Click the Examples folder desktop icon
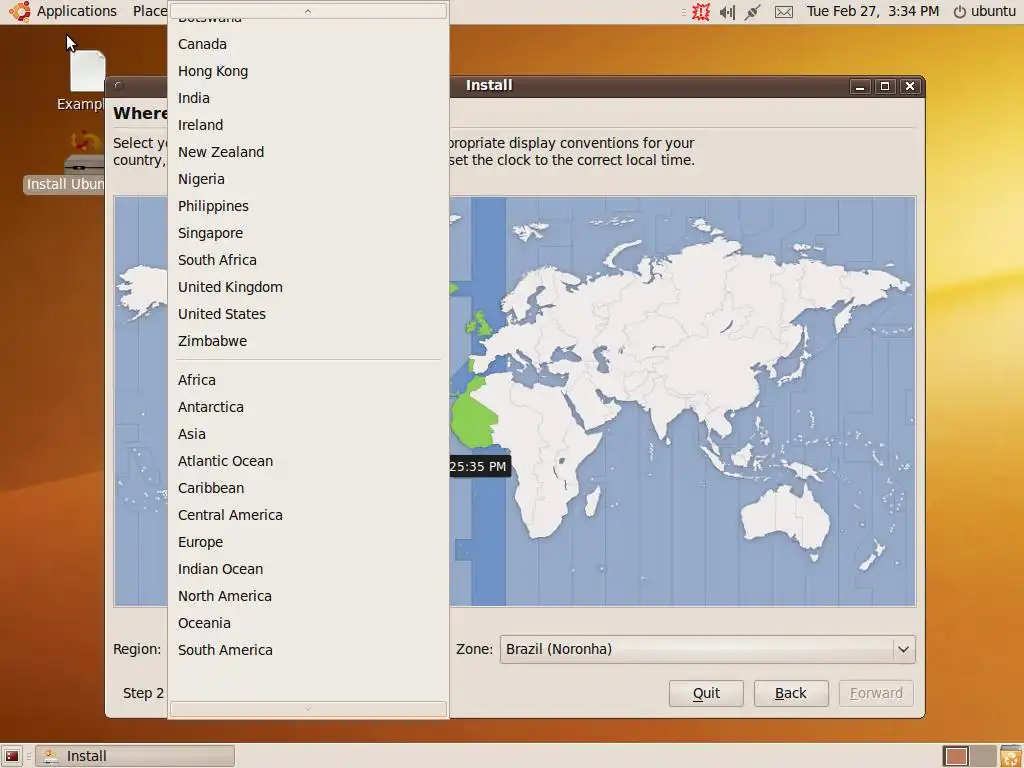Screen dimensions: 1024x768 pyautogui.click(x=82, y=80)
